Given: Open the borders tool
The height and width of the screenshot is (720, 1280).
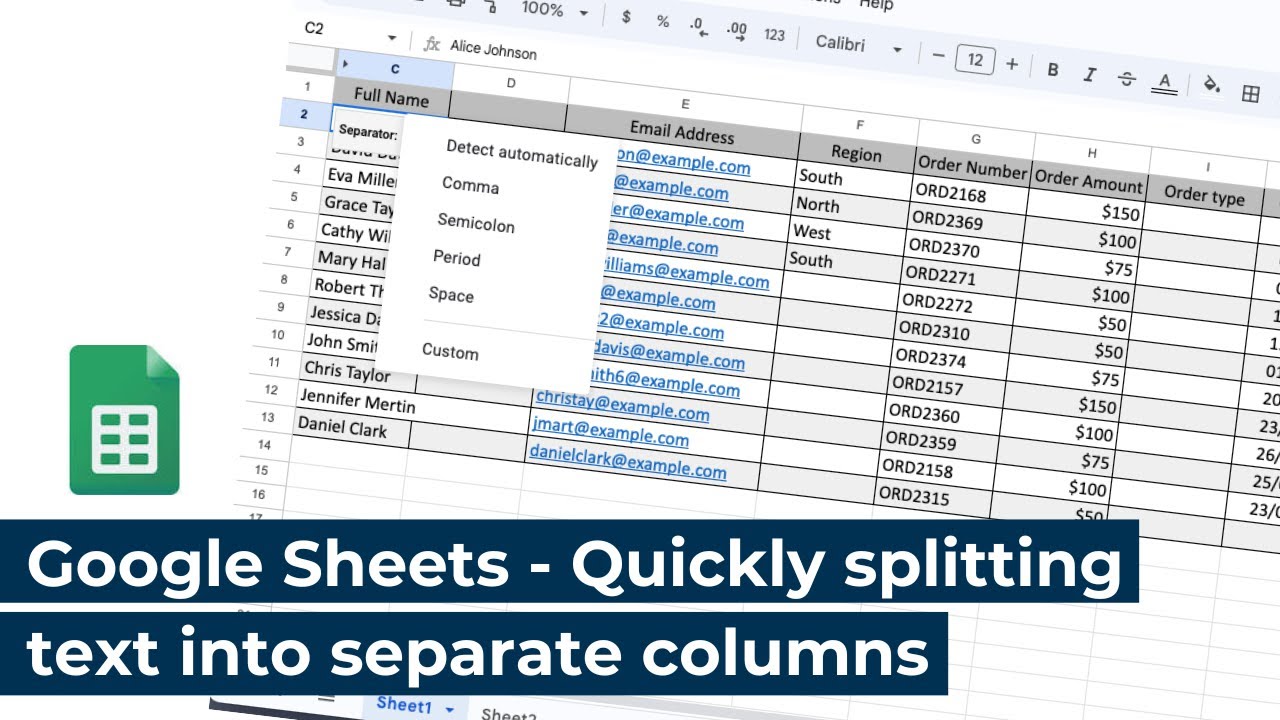Looking at the screenshot, I should pyautogui.click(x=1250, y=93).
